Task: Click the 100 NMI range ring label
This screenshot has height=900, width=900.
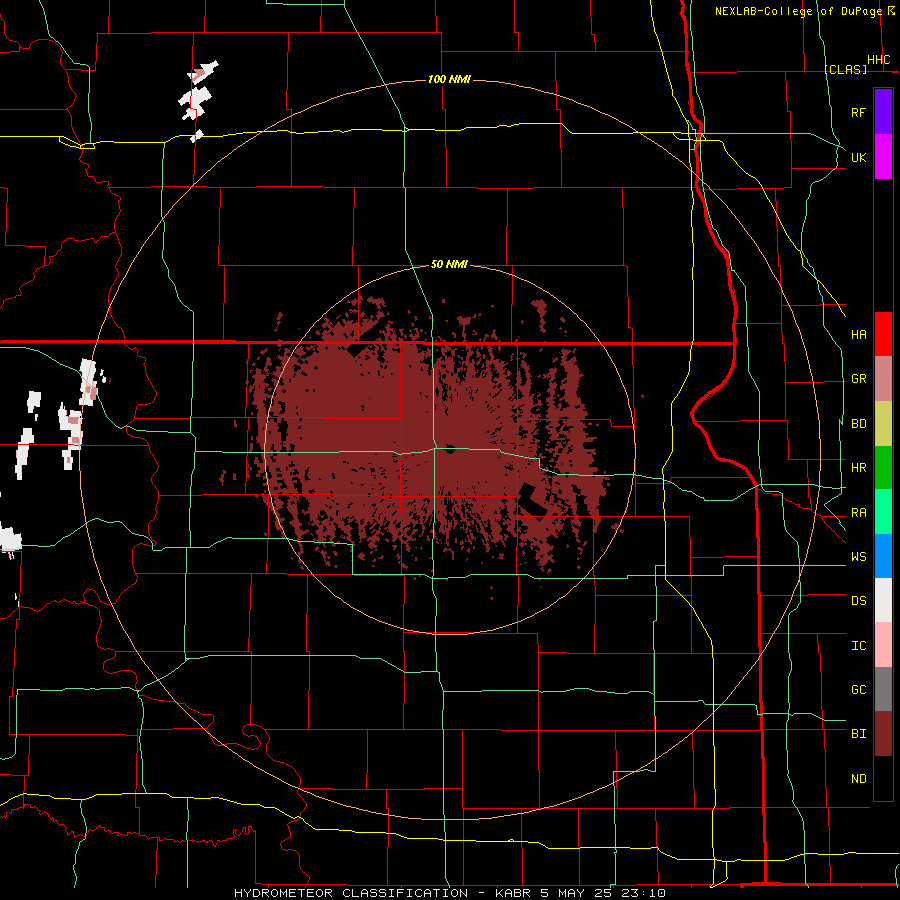Action: 449,79
